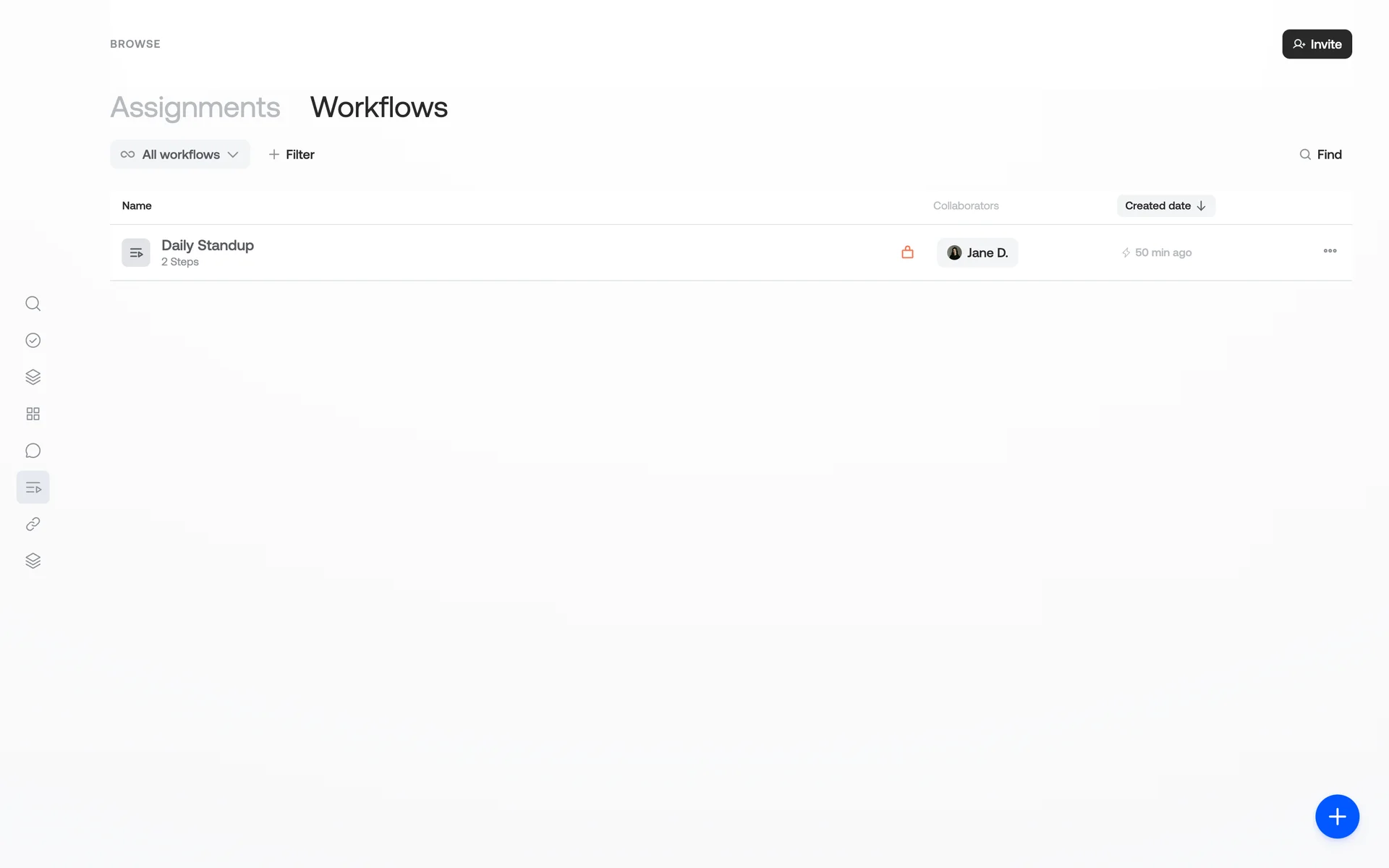This screenshot has height=868, width=1389.
Task: Switch to the Assignments tab
Action: (x=195, y=108)
